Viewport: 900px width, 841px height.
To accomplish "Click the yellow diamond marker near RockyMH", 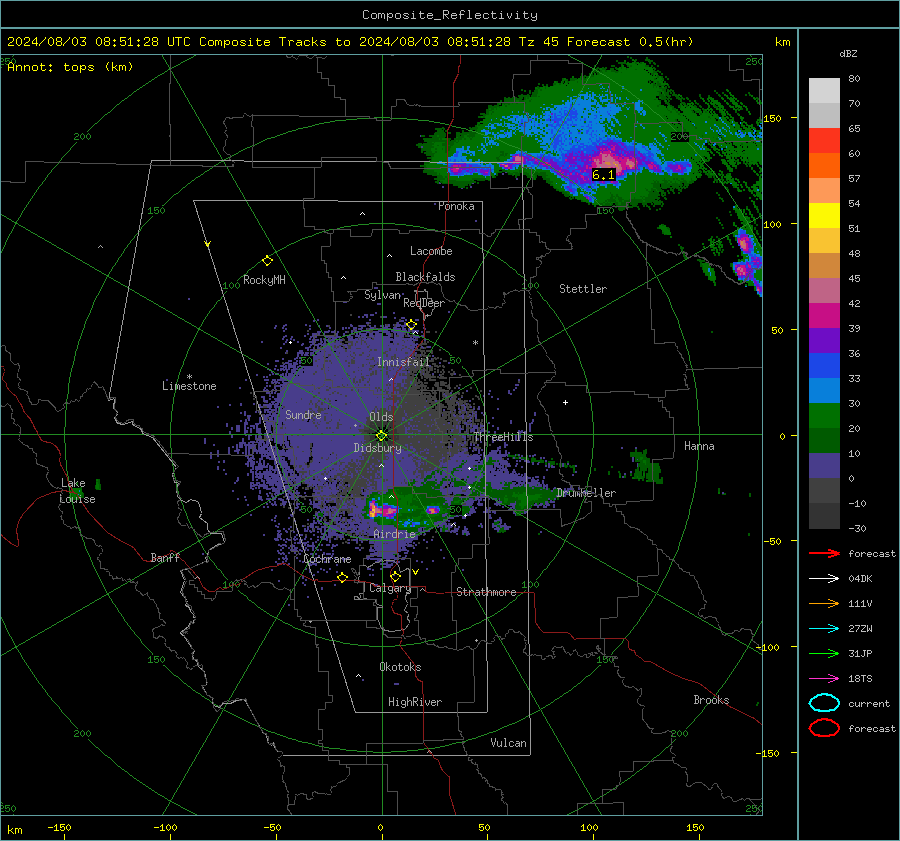I will tap(267, 261).
